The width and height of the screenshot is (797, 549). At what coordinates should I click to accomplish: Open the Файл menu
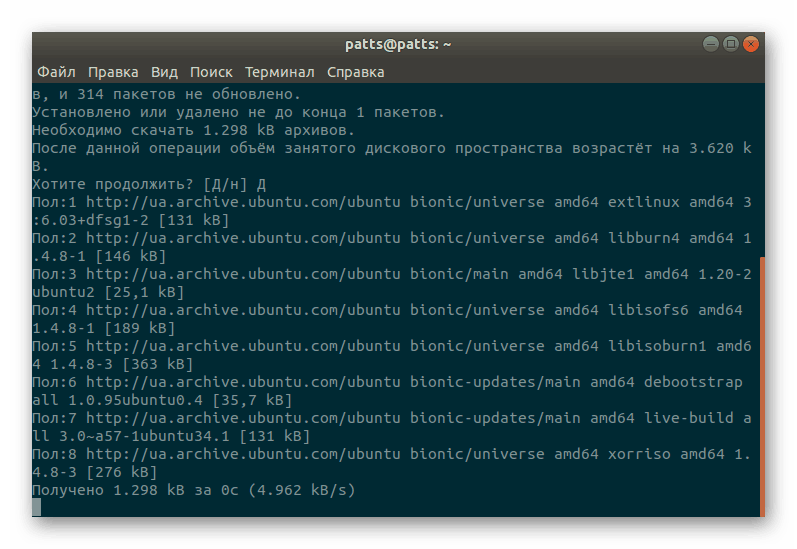click(56, 72)
